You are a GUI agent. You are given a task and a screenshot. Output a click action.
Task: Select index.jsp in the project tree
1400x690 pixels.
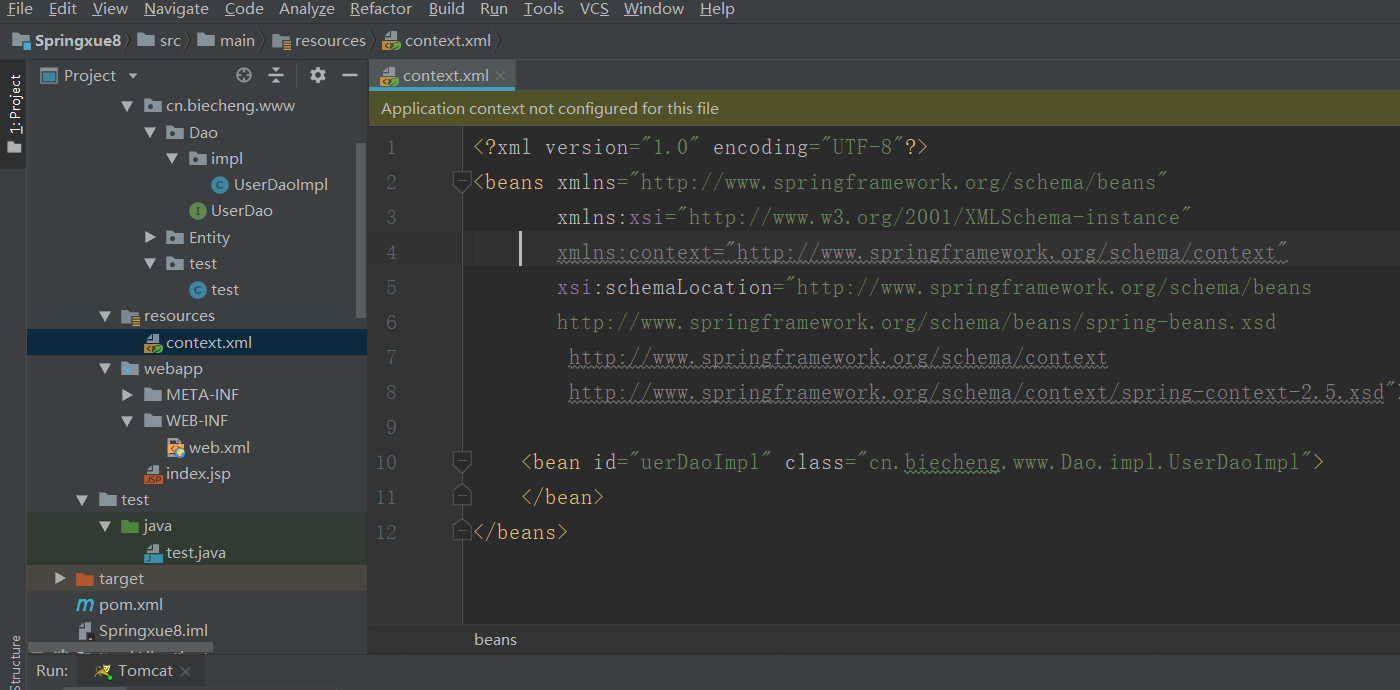pos(198,474)
